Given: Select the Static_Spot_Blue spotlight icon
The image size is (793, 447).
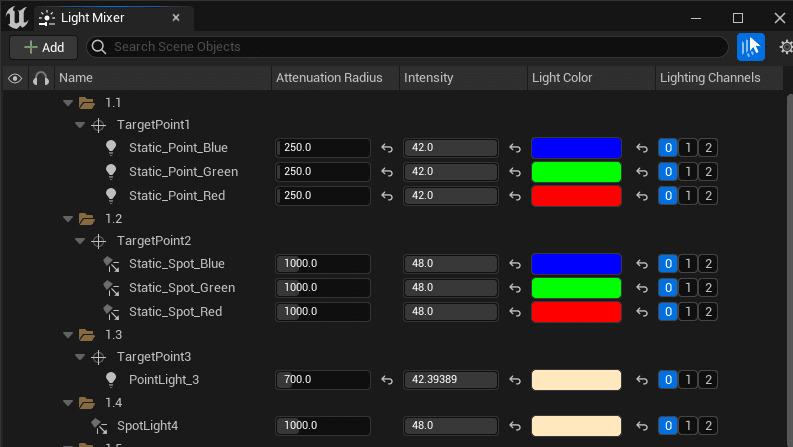Looking at the screenshot, I should [x=111, y=264].
